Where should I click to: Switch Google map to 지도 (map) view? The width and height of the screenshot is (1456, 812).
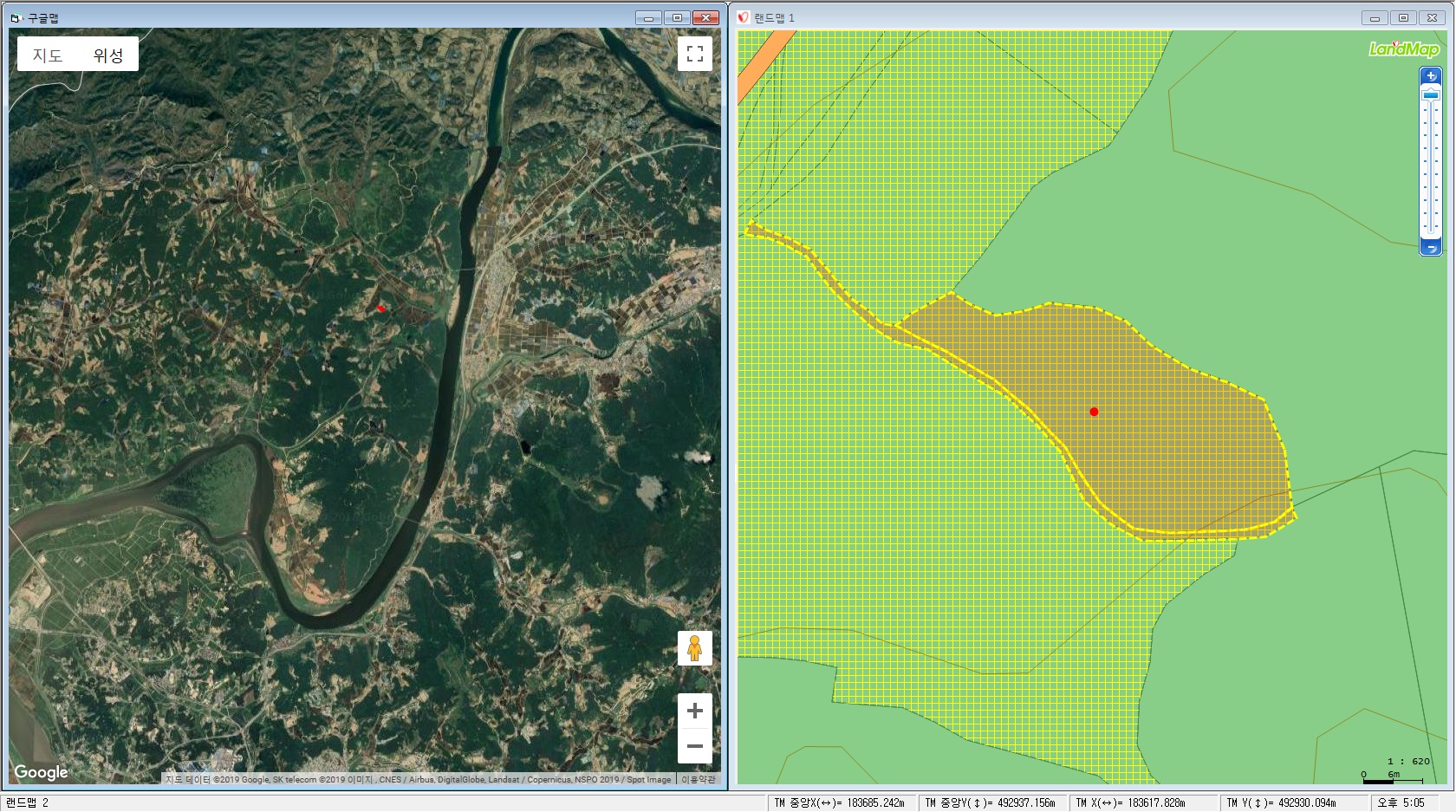(x=48, y=55)
